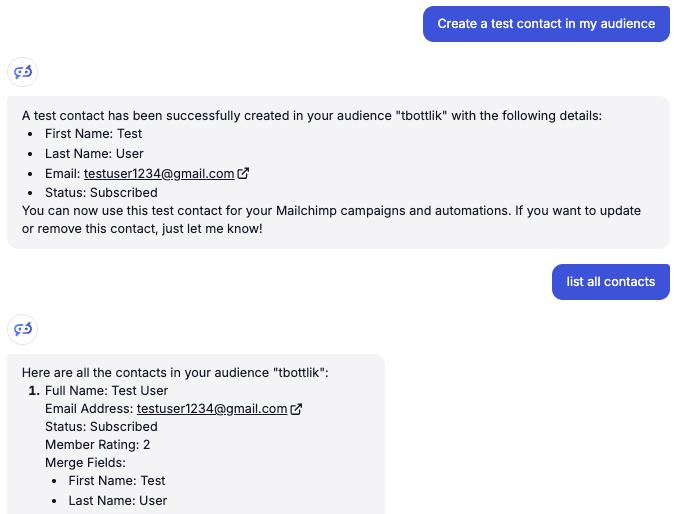Screen dimensions: 674x514
Task: Click the "Here are all the contacts" heading text
Action: click(175, 372)
